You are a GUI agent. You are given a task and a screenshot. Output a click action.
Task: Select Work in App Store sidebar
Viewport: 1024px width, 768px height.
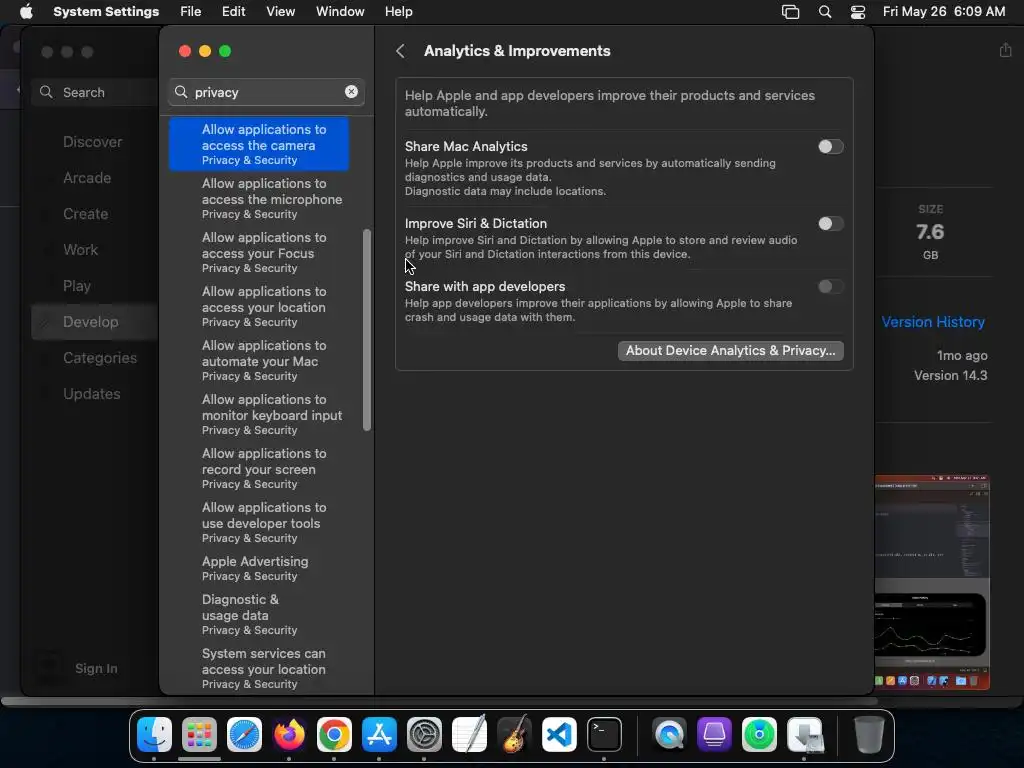pos(80,249)
